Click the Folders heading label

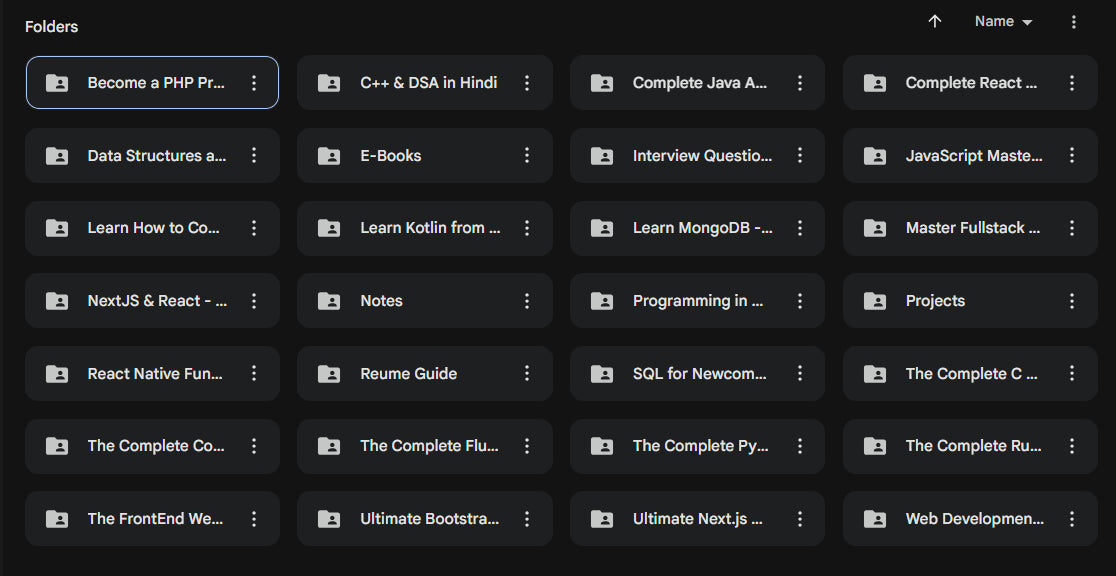click(51, 26)
